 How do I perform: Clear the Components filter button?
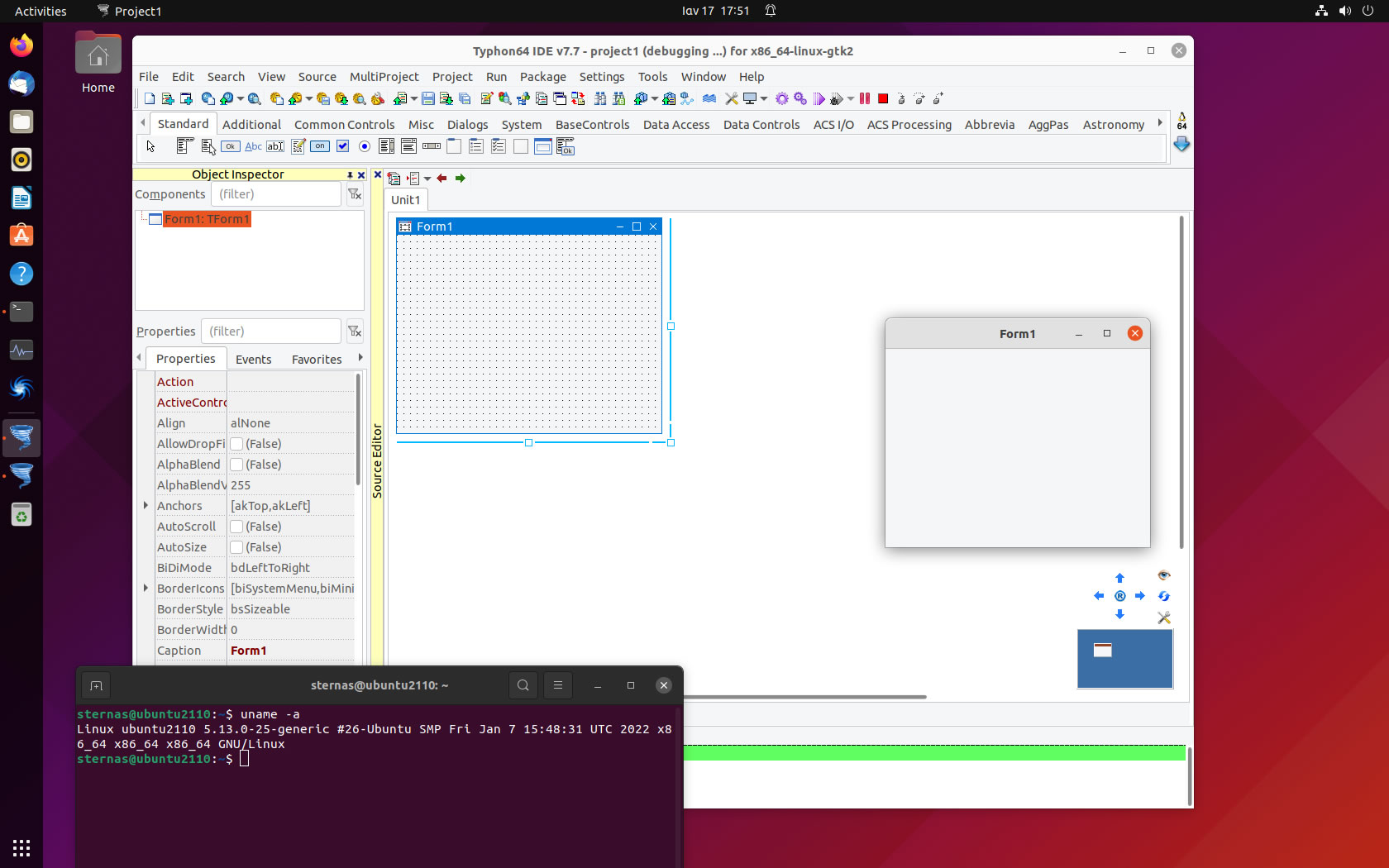tap(355, 194)
